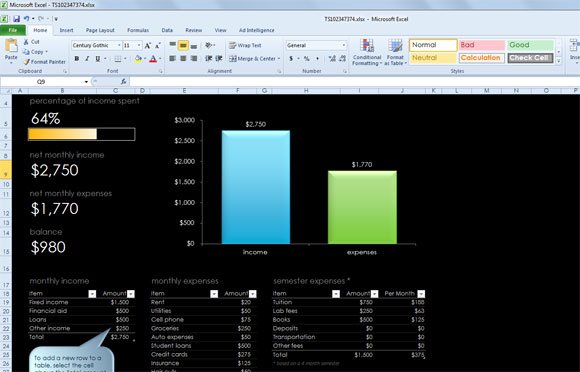The image size is (580, 372).
Task: Open the font size 11 dropdown
Action: pyautogui.click(x=139, y=45)
